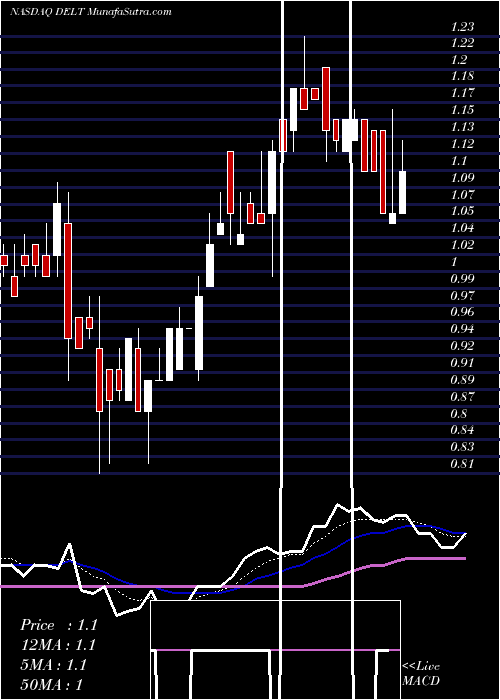Image resolution: width=500 pixels, height=700 pixels.
Task: Pick the 1.02 price axis label
Action: coord(462,245)
